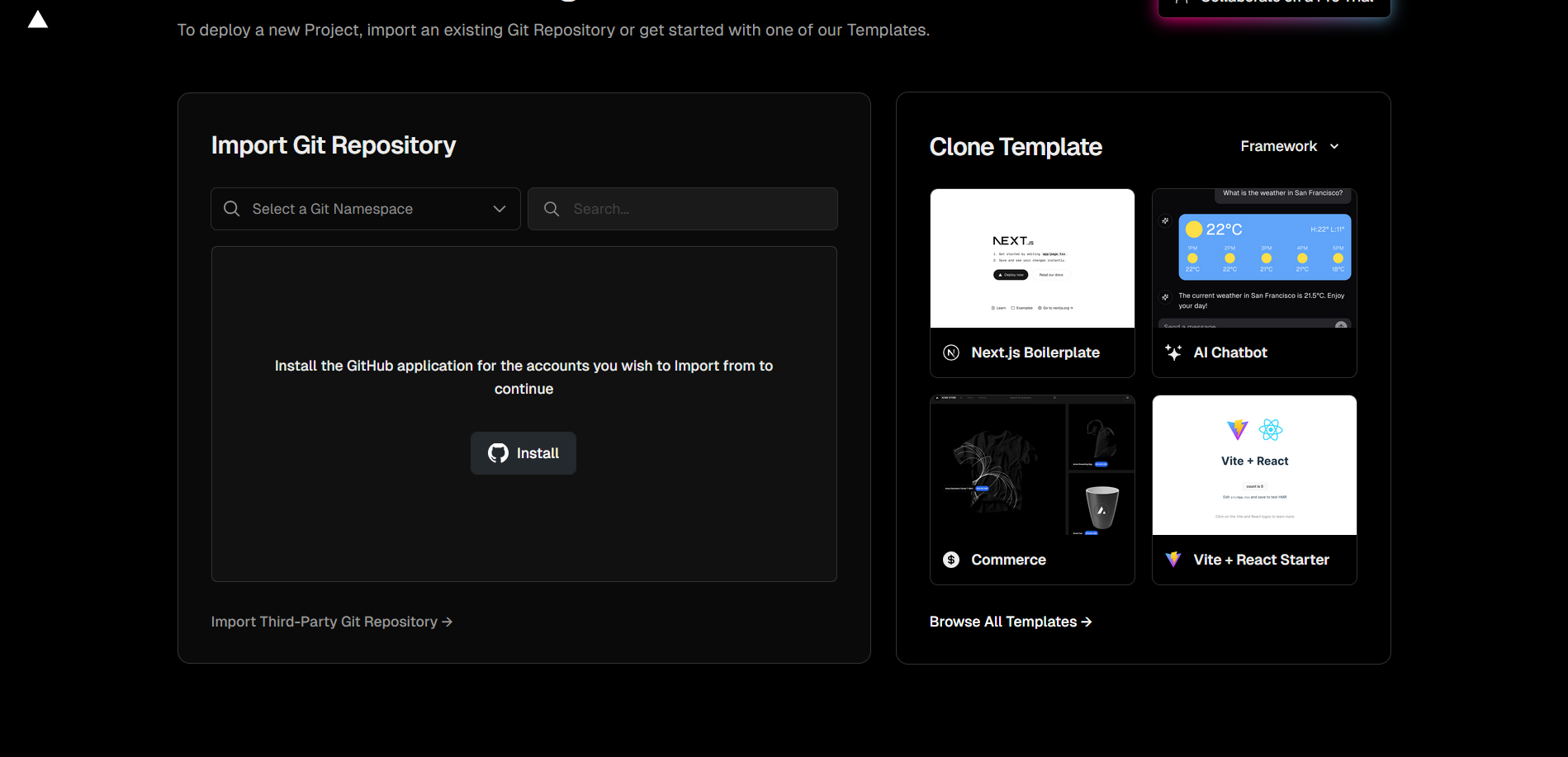Viewport: 1568px width, 757px height.
Task: Open the Next.js Boilerplate template preview
Action: (1032, 258)
